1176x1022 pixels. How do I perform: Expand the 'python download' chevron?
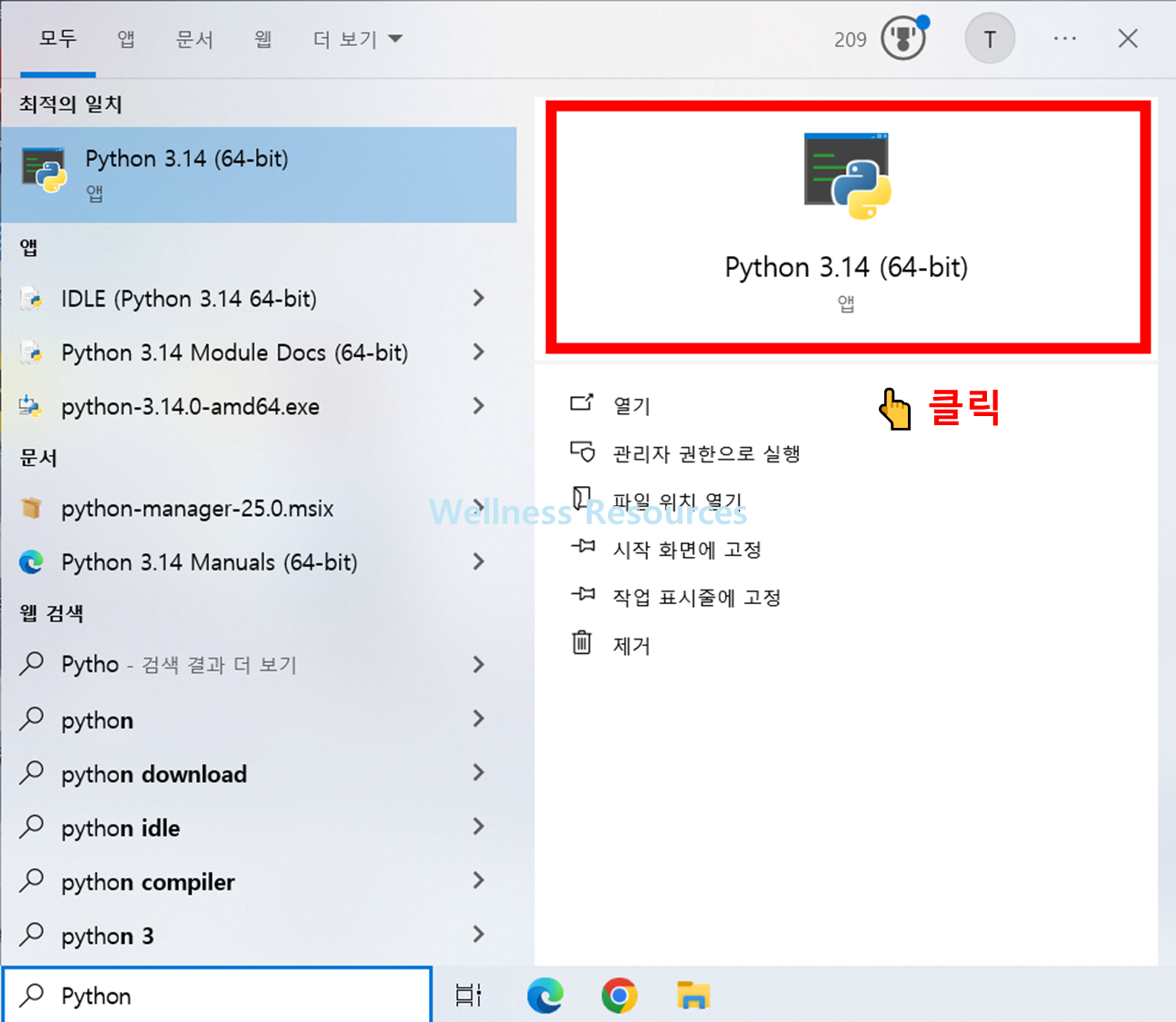point(479,772)
